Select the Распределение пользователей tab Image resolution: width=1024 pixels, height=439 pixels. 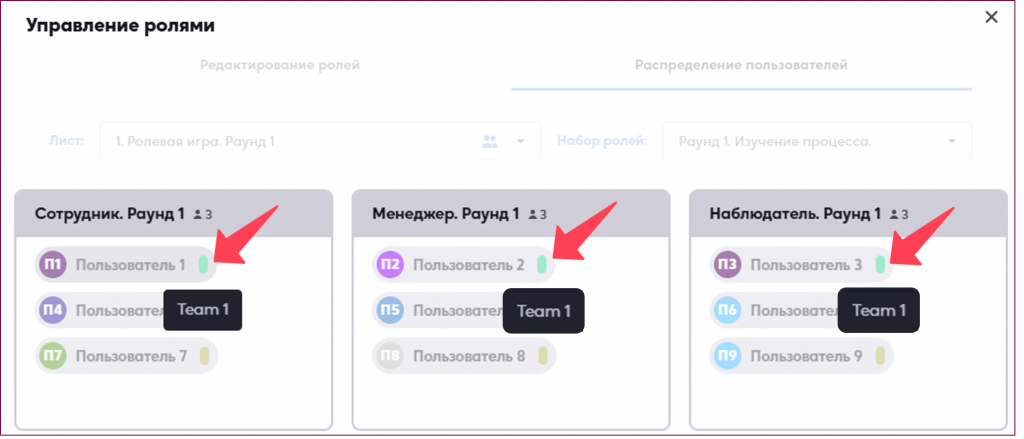(x=741, y=65)
